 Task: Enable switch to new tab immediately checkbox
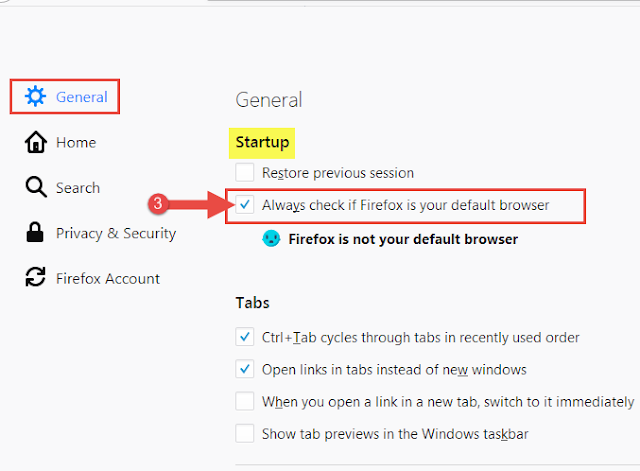(244, 401)
